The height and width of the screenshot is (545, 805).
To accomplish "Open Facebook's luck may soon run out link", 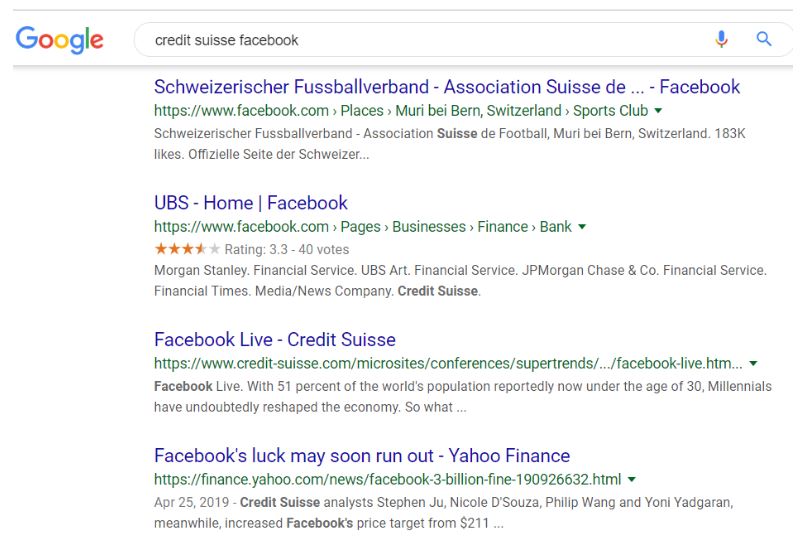I will tap(362, 456).
